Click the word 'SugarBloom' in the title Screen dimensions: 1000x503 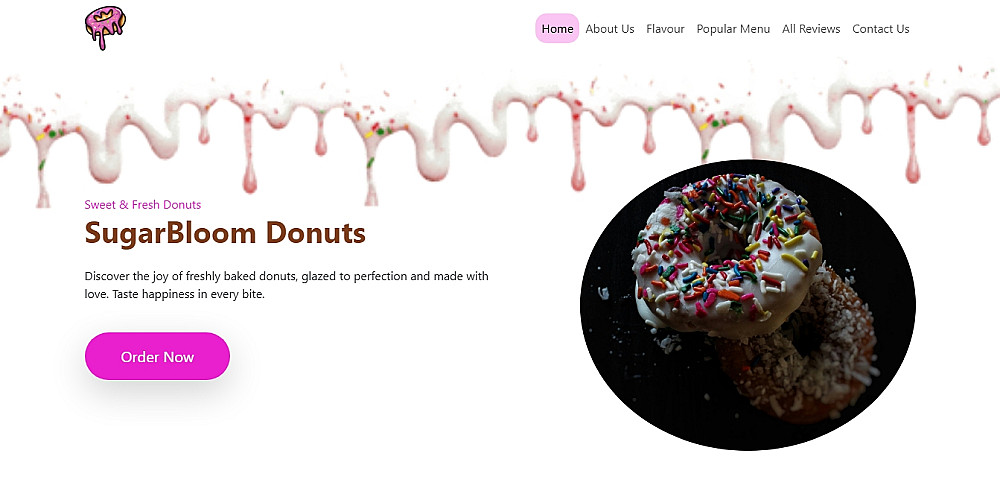171,233
